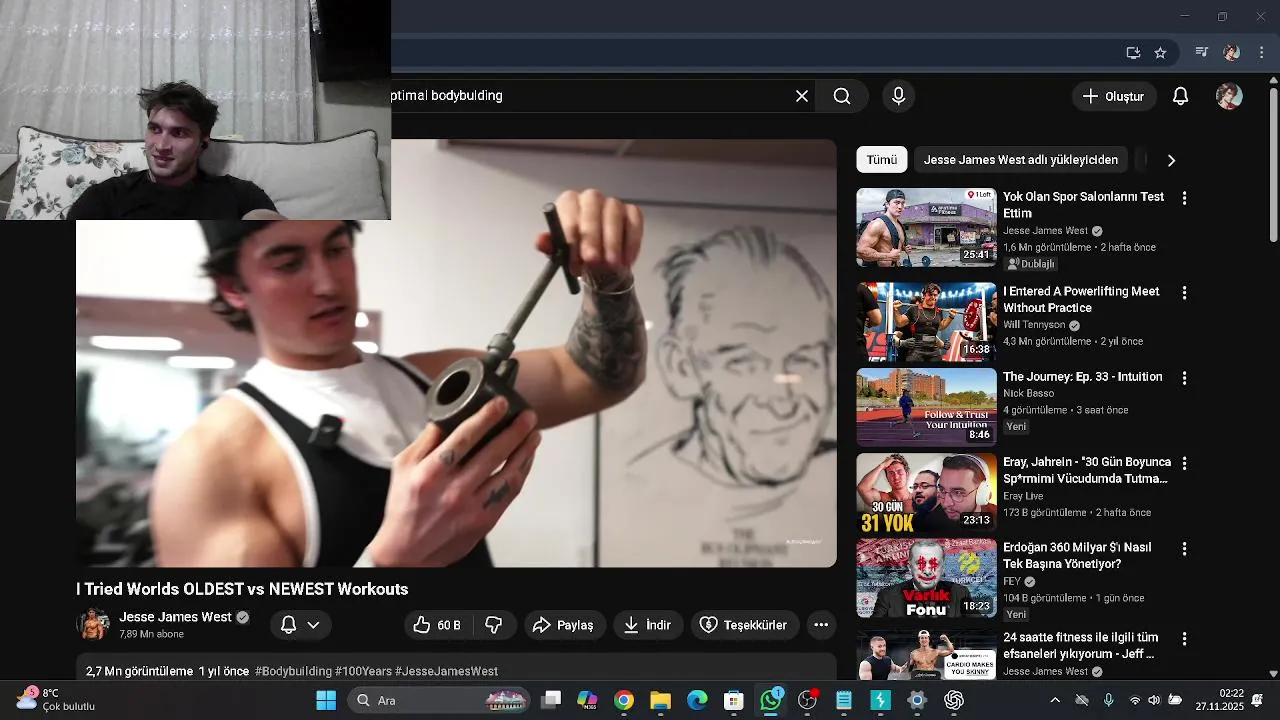This screenshot has width=1280, height=720.
Task: Open options for Erdoğan 360 Milyar video
Action: tap(1184, 549)
